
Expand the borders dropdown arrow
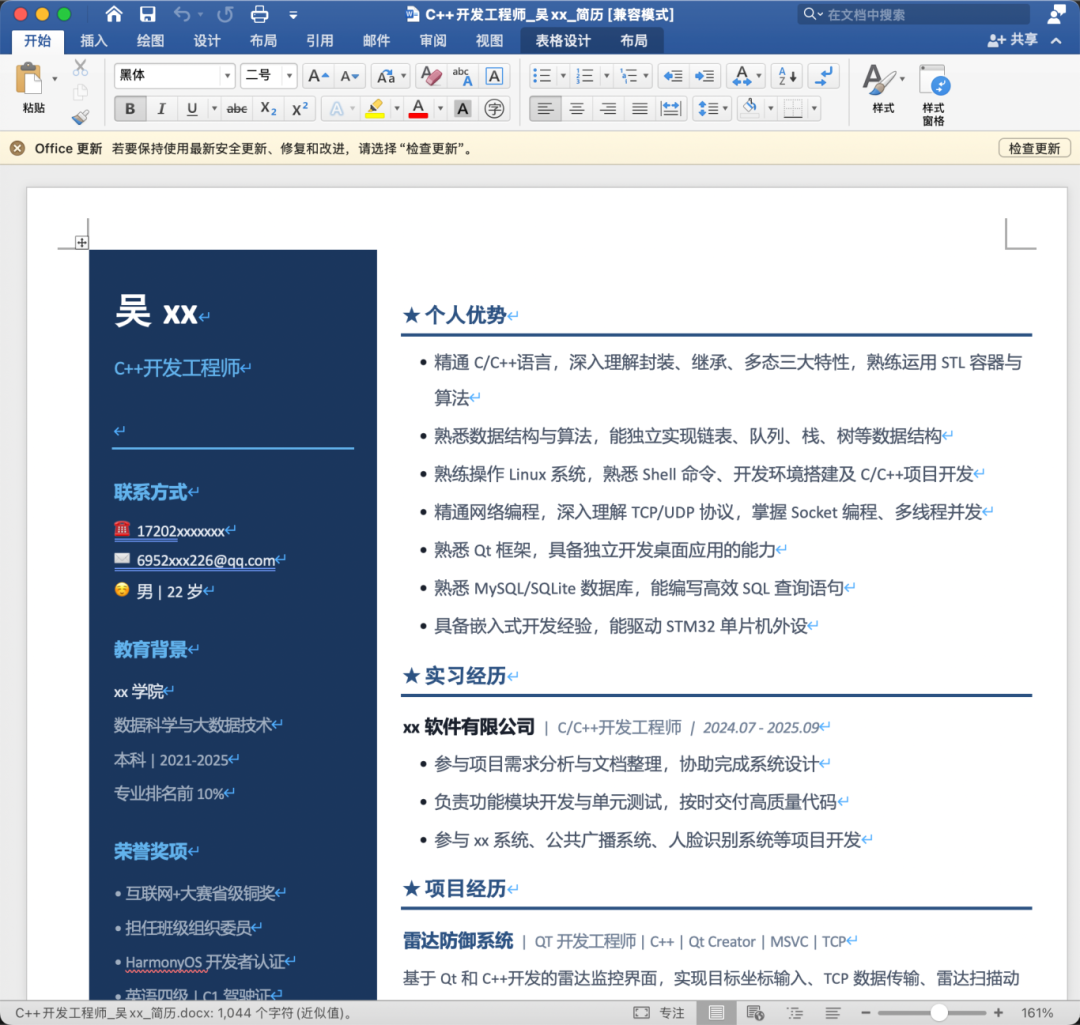point(814,108)
